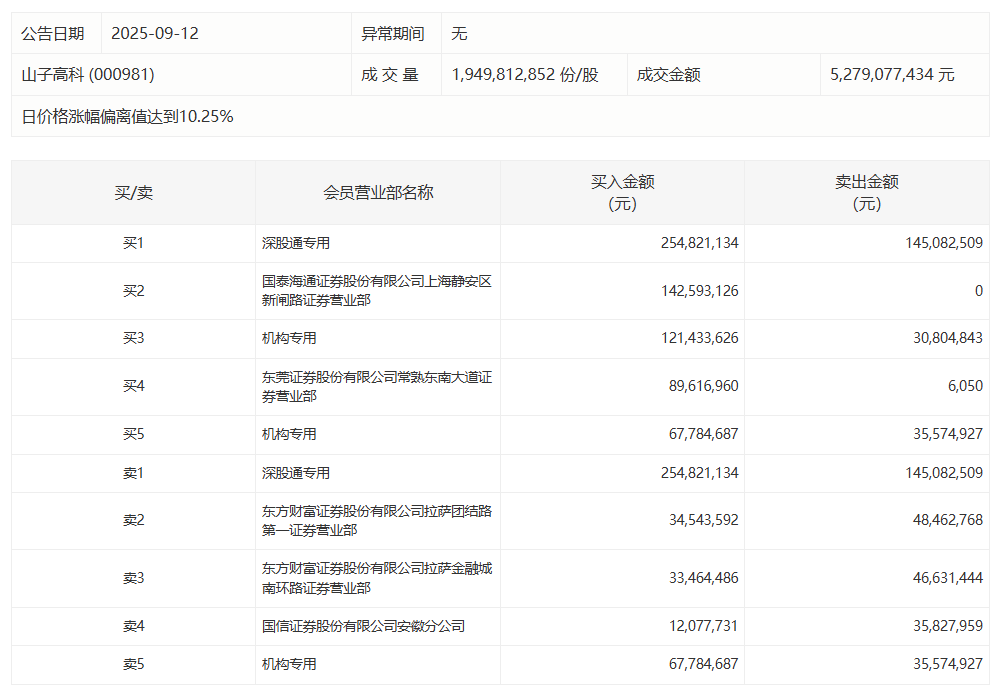The height and width of the screenshot is (689, 1005).
Task: Open 国泰海通证券 上海静安区新闸路 branch entry
Action: [x=377, y=291]
